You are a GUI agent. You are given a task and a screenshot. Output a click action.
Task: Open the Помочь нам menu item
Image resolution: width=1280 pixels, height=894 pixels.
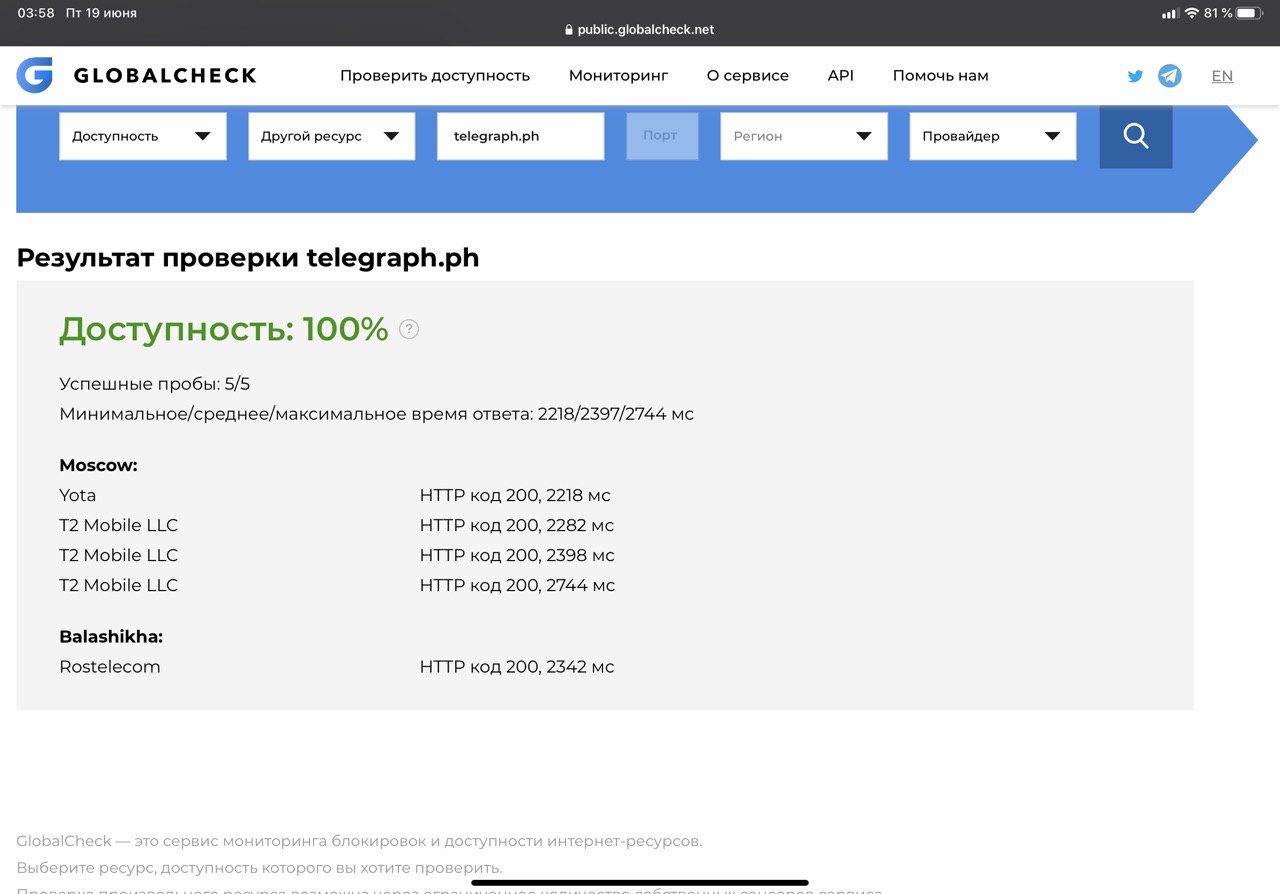pyautogui.click(x=941, y=76)
